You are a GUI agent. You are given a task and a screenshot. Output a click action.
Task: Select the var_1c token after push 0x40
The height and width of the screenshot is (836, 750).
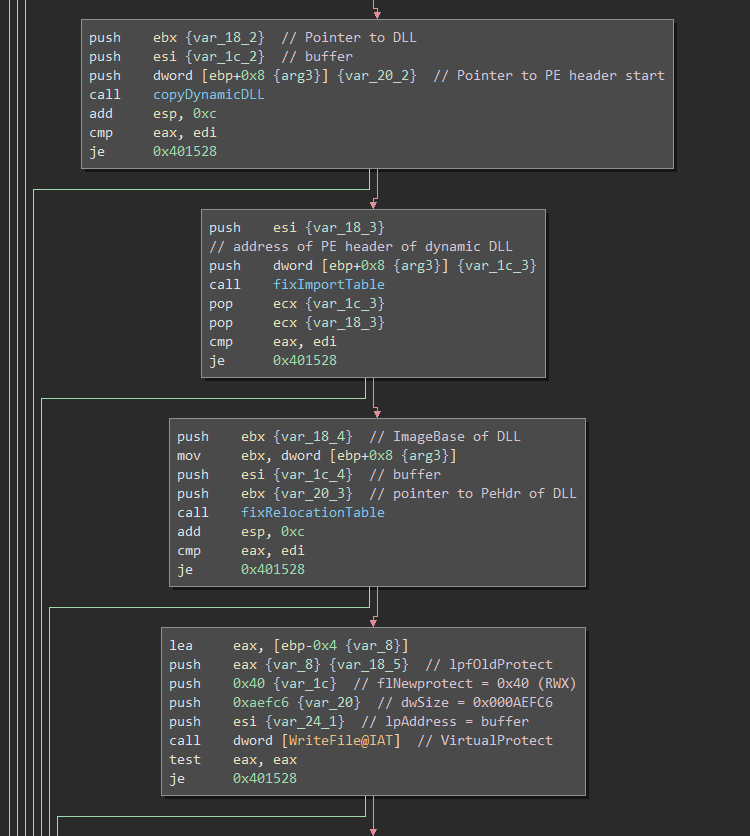tap(304, 684)
